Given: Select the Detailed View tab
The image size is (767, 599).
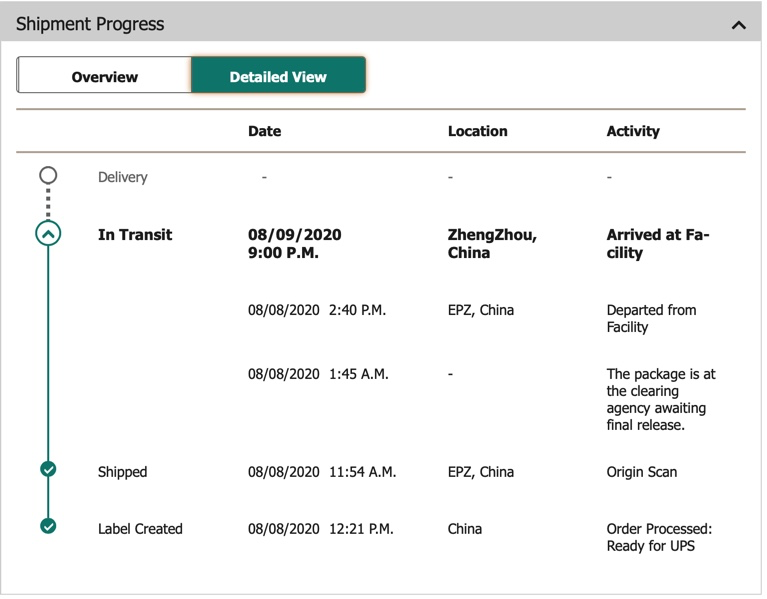Looking at the screenshot, I should [278, 76].
